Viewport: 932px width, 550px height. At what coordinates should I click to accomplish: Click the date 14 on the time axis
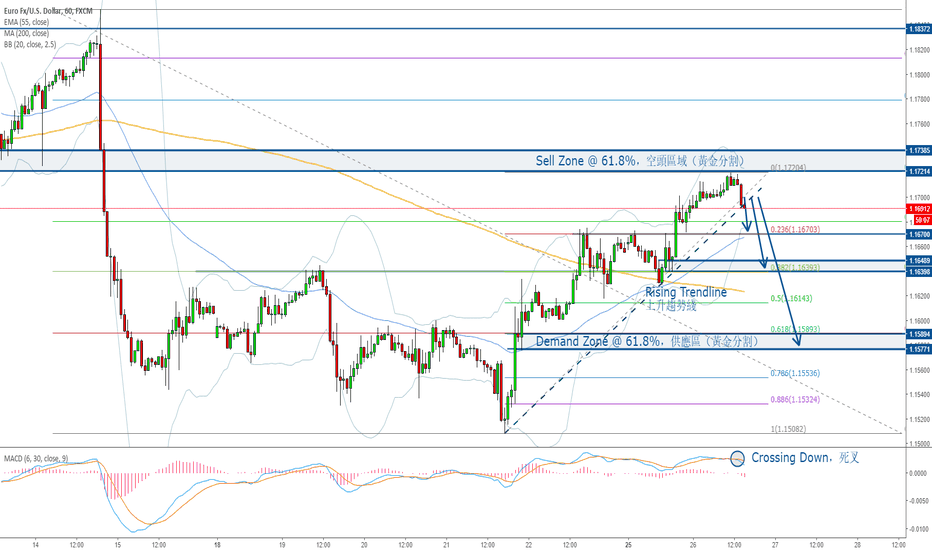click(x=36, y=544)
